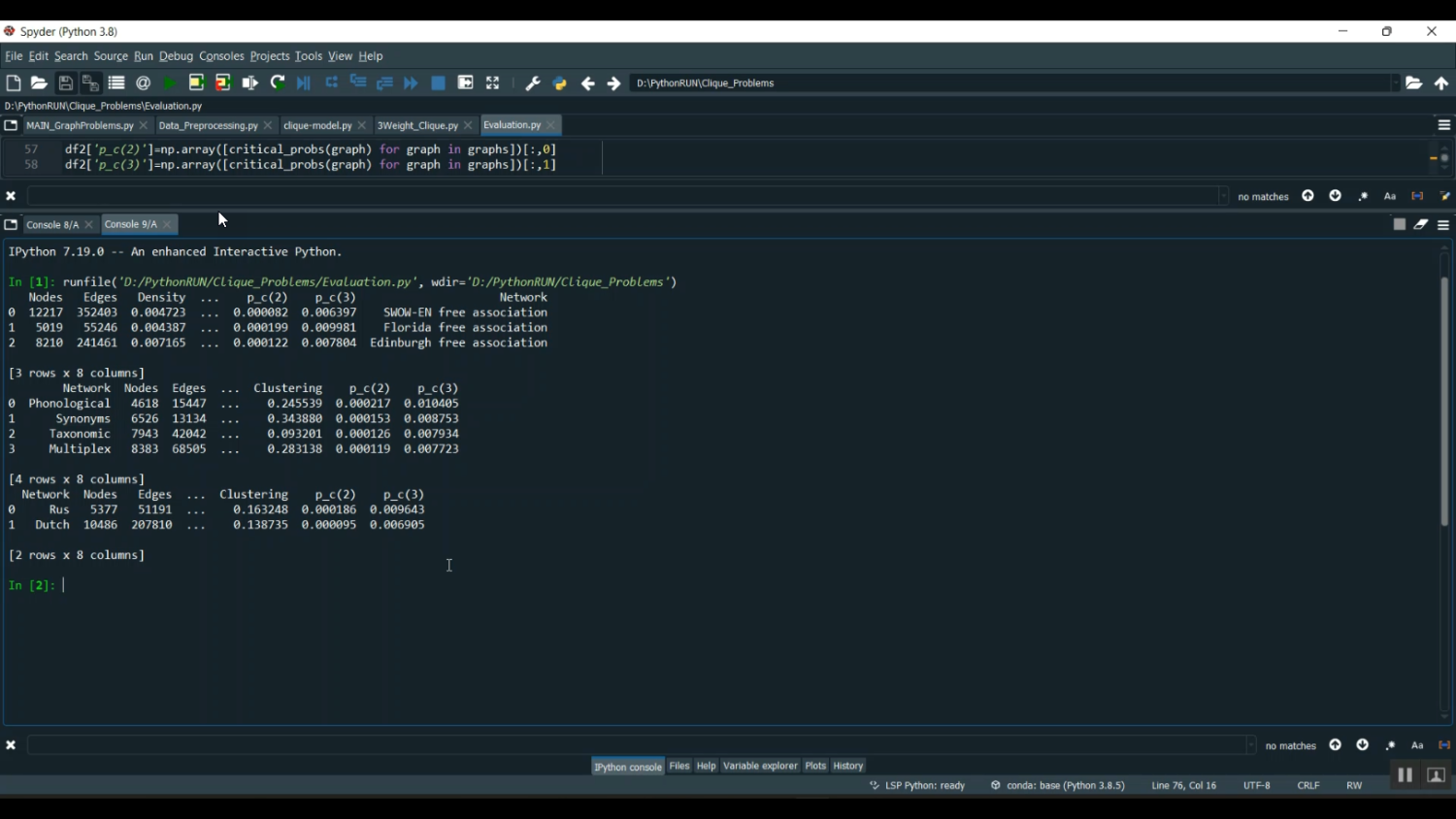Screen dimensions: 1456x819
Task: Run the current file with green play
Action: [170, 83]
